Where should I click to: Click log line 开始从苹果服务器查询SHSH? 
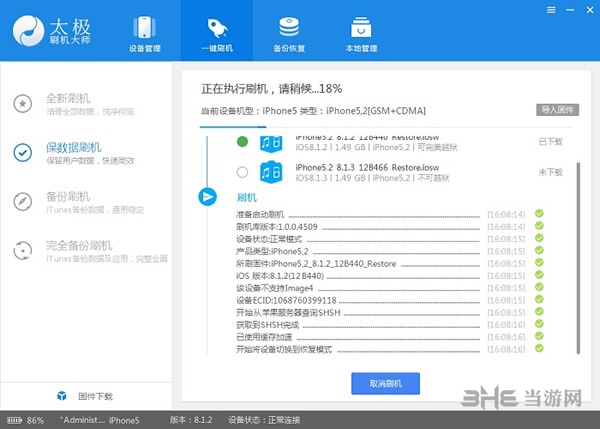pyautogui.click(x=288, y=313)
